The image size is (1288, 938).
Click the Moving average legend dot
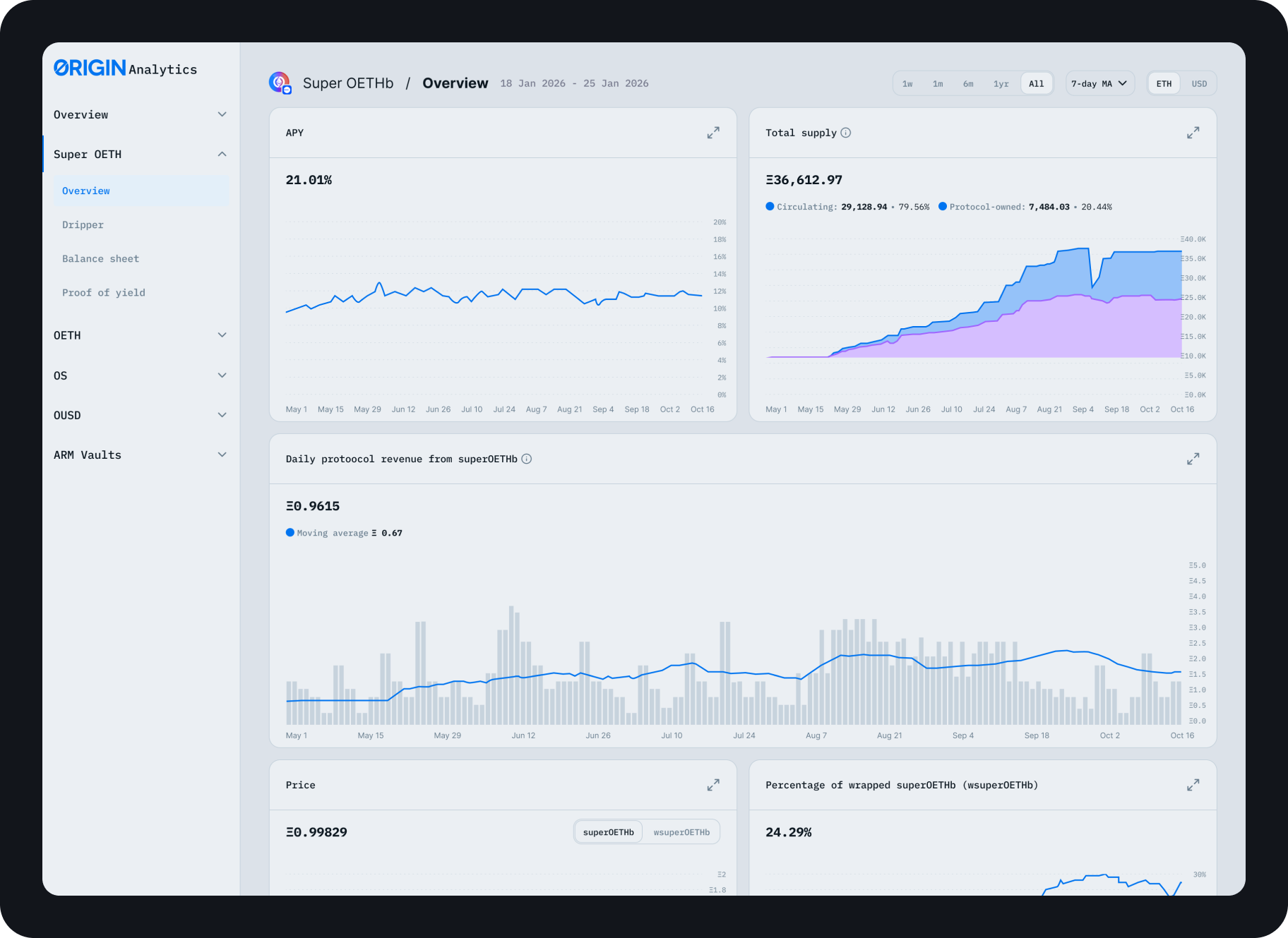(x=290, y=532)
